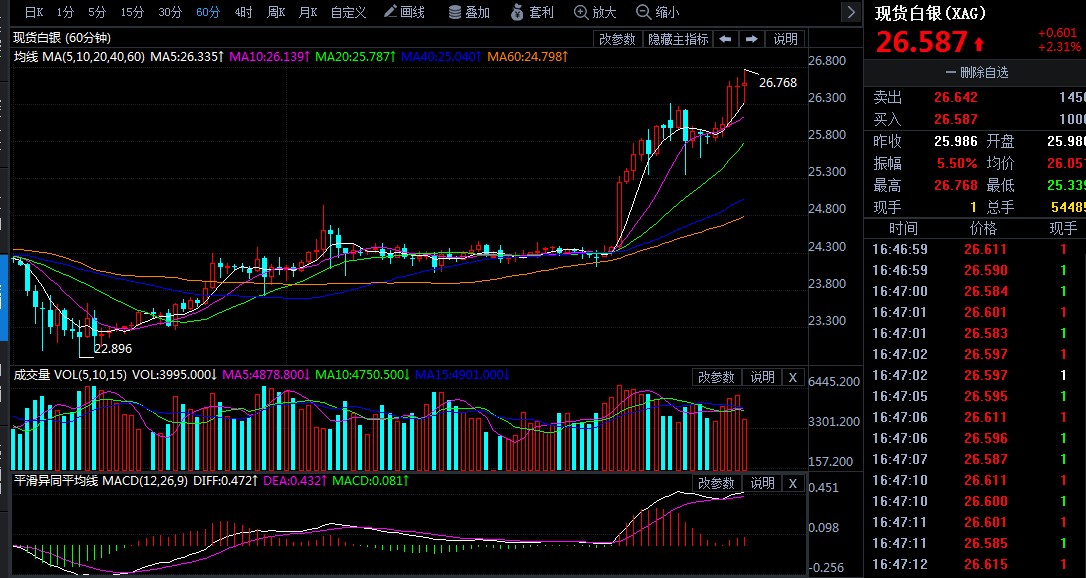Select the 4时 four-hour period
Viewport: 1086px width, 578px height.
coord(244,12)
